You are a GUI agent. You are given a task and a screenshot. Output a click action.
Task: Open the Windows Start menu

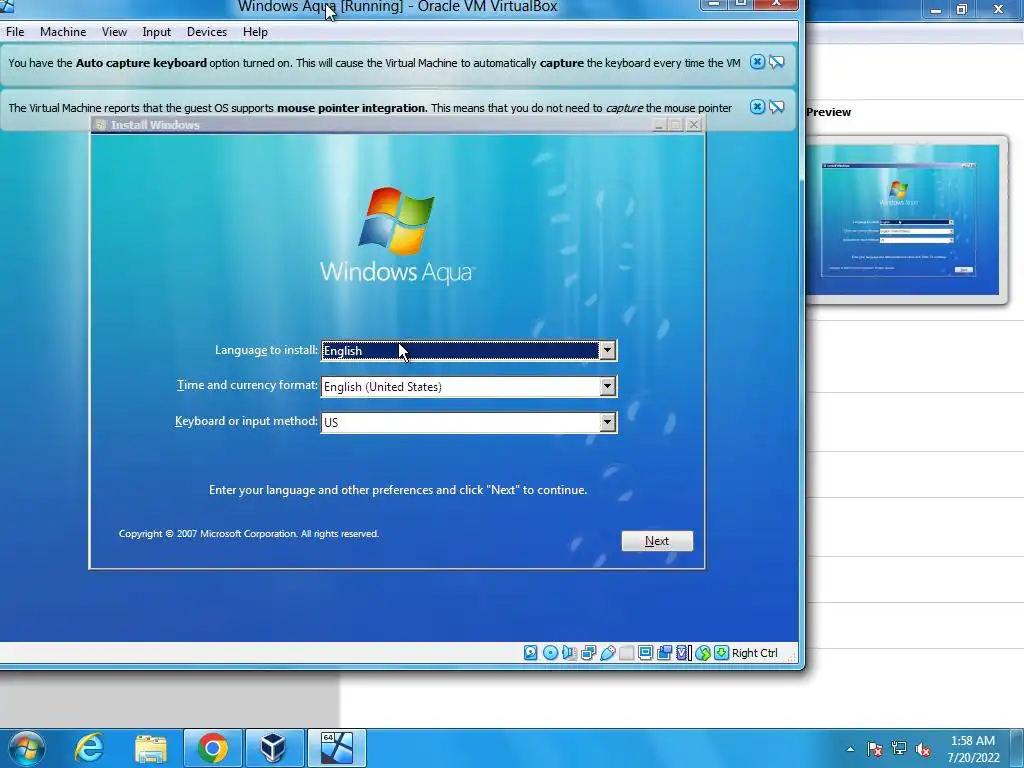27,748
